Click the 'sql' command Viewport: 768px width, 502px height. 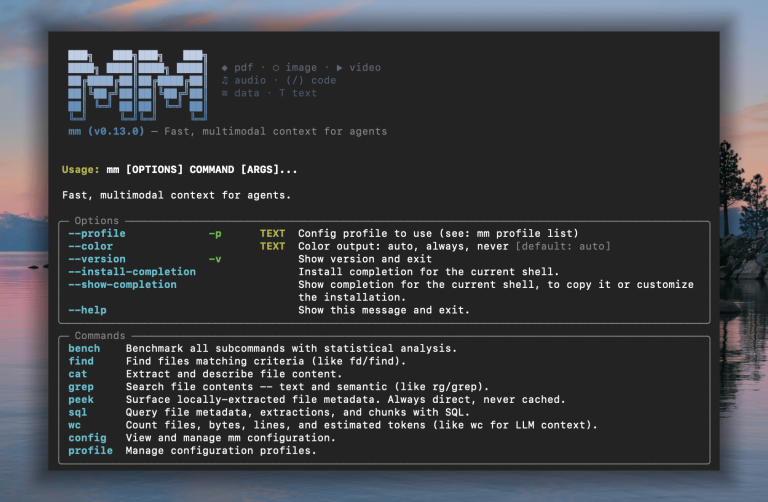click(78, 412)
